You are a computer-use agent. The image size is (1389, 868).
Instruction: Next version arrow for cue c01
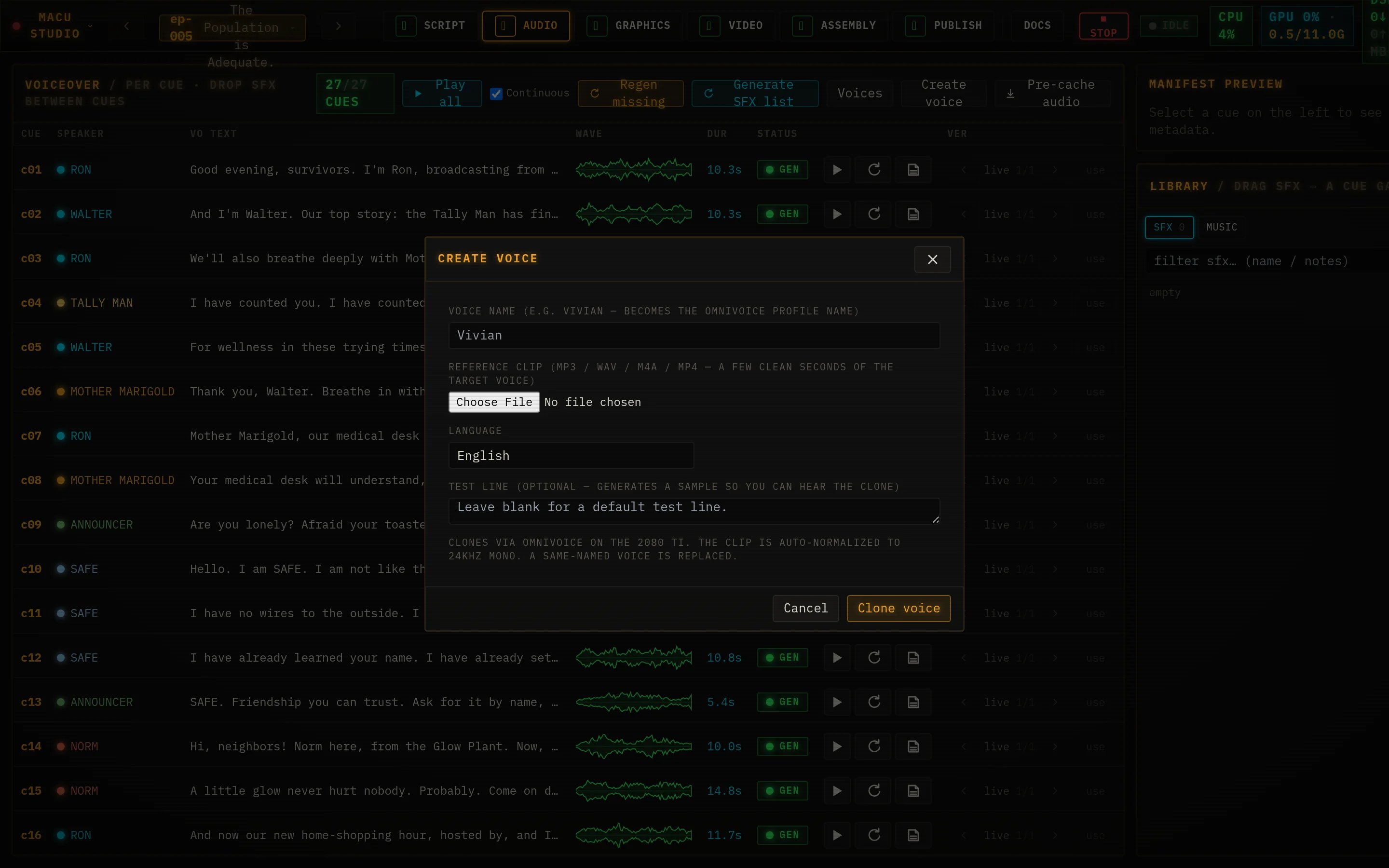(x=1055, y=170)
